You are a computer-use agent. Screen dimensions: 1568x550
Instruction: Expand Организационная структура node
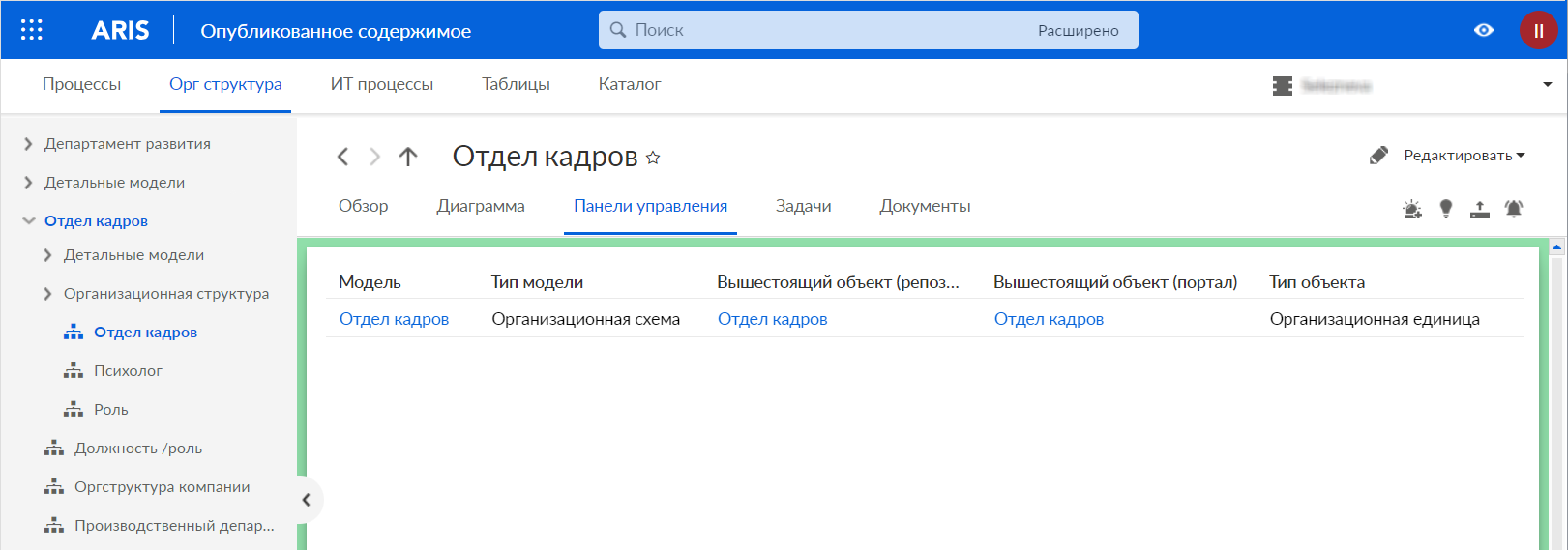point(47,294)
